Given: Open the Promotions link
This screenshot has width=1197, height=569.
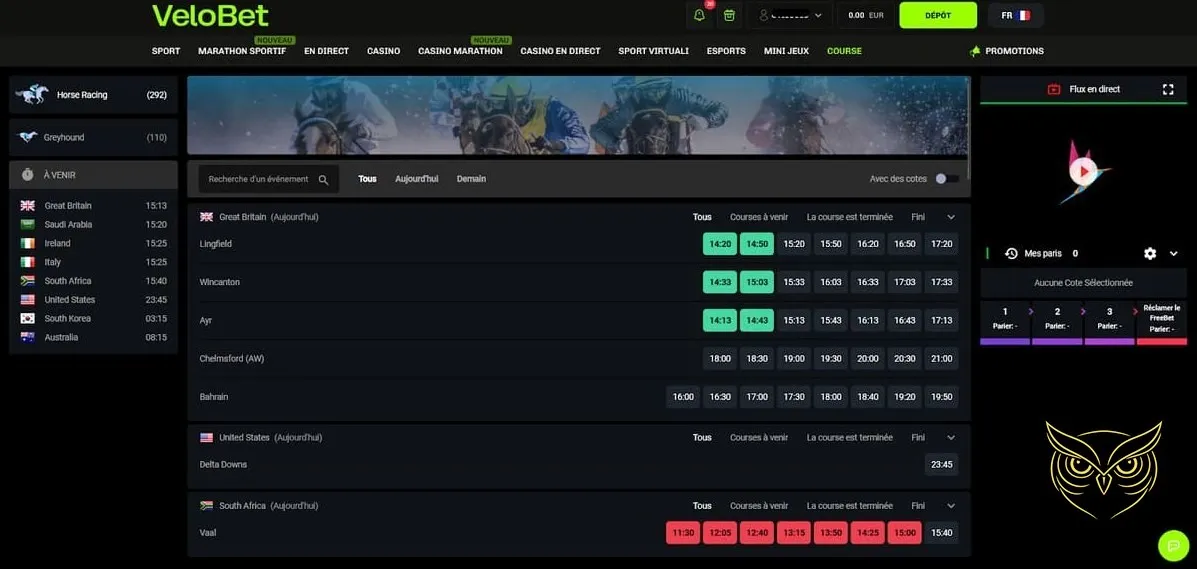Looking at the screenshot, I should (1007, 51).
